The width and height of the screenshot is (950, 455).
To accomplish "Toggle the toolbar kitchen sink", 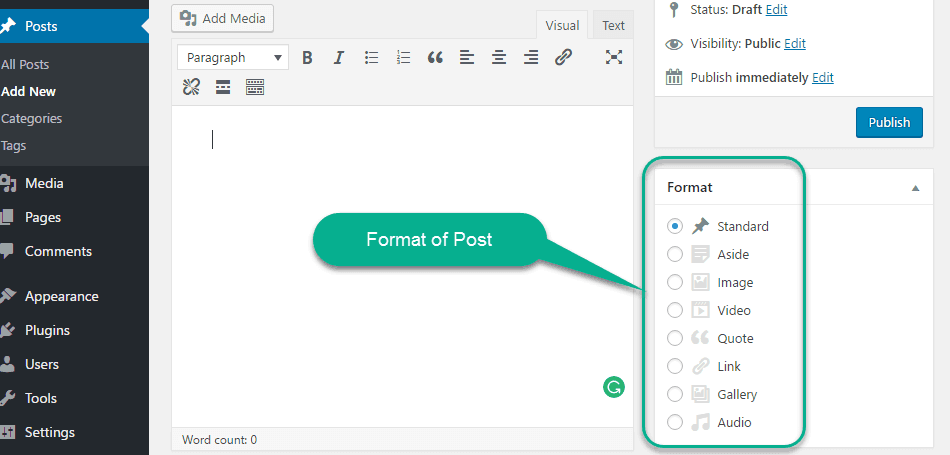I will click(x=255, y=88).
